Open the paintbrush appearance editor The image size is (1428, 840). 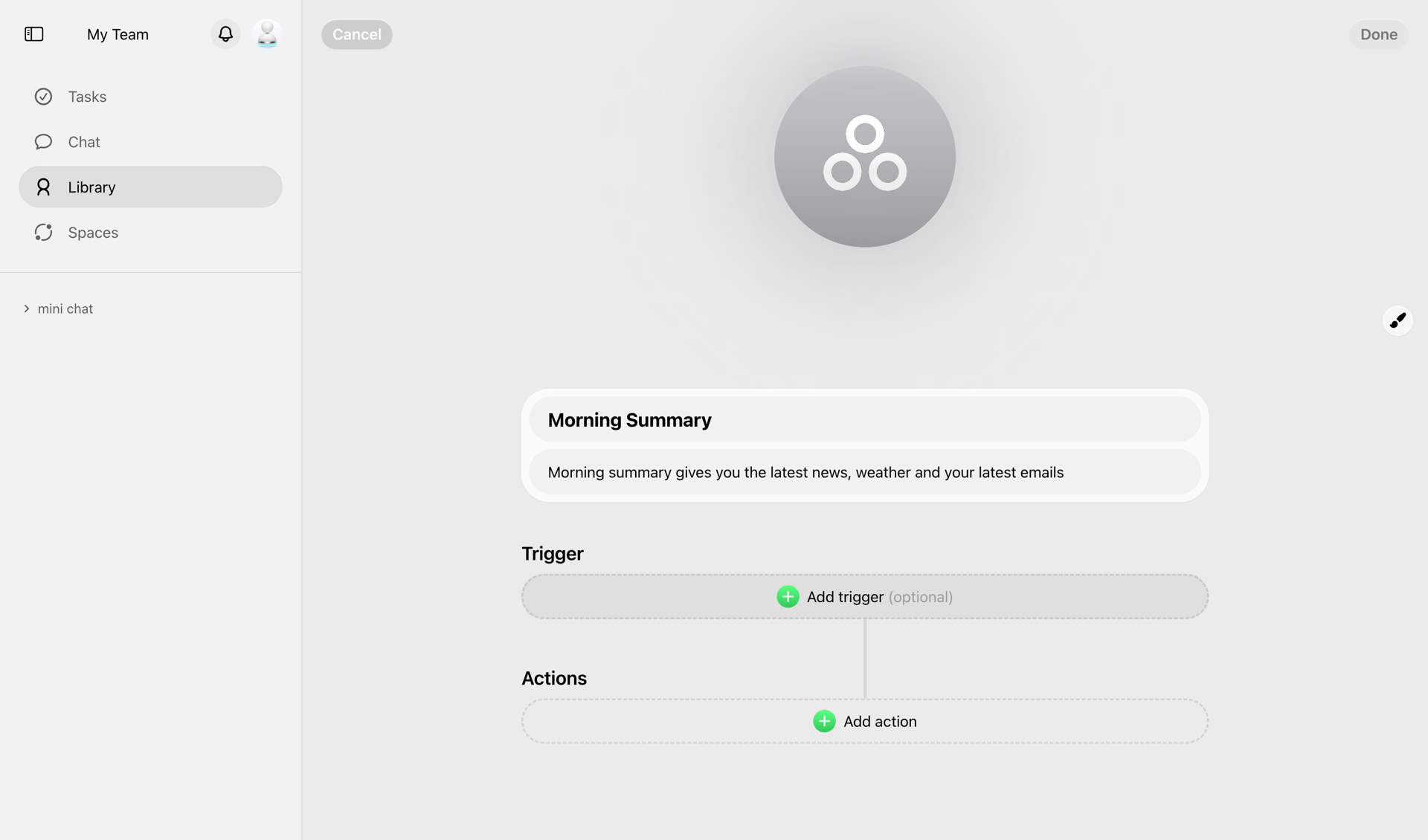1398,320
